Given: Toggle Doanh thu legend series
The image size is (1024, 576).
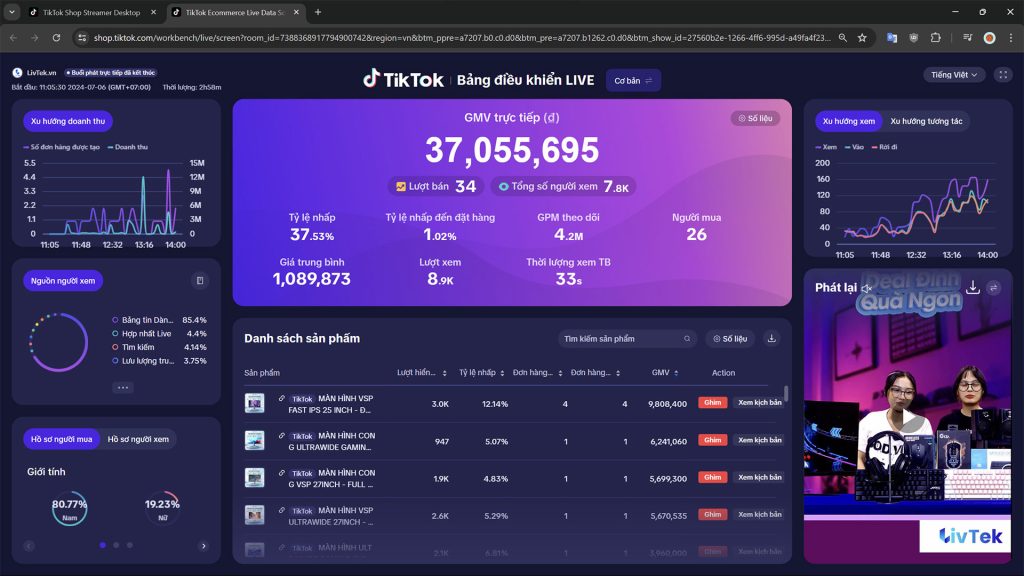Looking at the screenshot, I should click(128, 147).
